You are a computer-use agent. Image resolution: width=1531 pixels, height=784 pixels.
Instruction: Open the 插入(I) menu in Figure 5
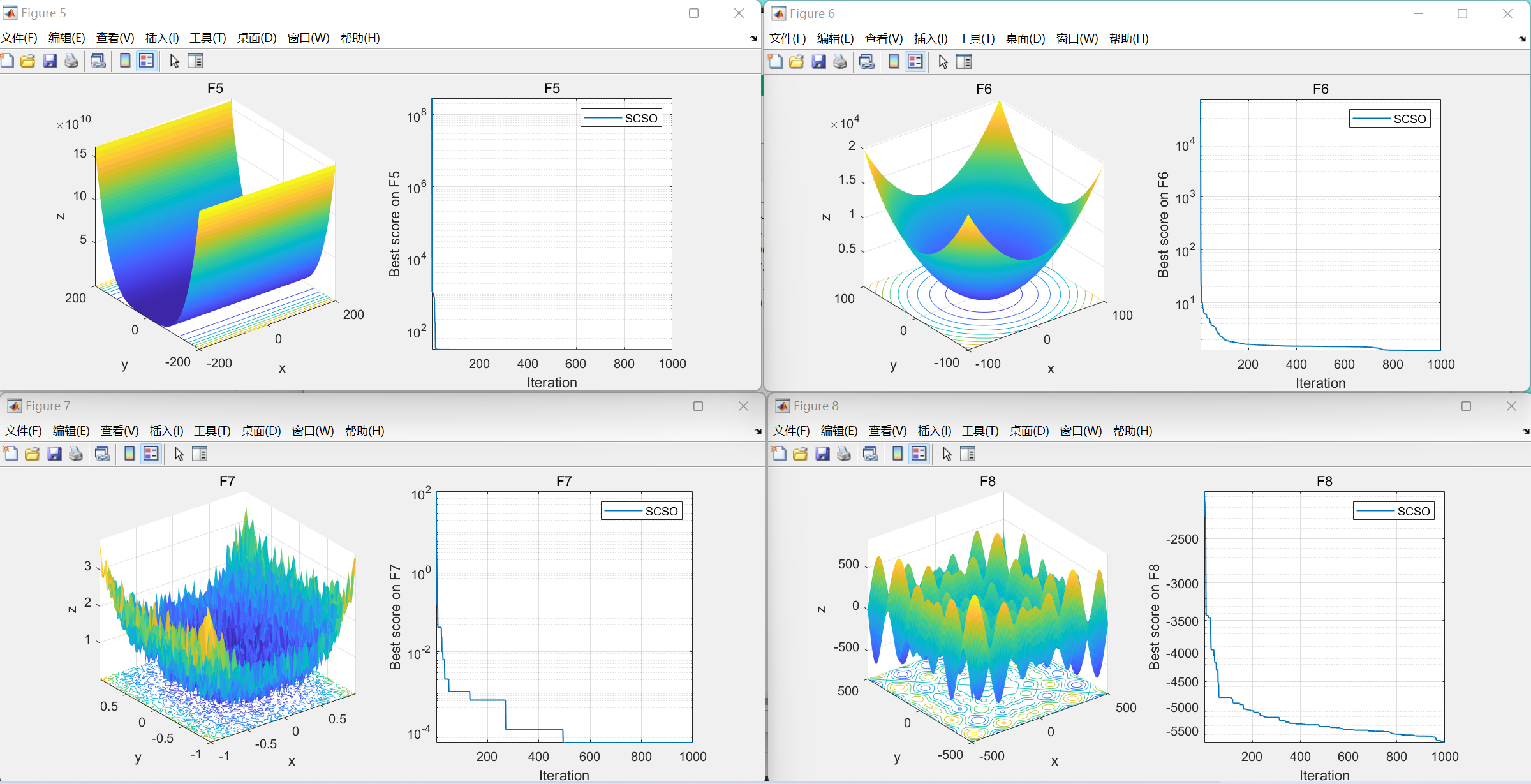pyautogui.click(x=161, y=38)
